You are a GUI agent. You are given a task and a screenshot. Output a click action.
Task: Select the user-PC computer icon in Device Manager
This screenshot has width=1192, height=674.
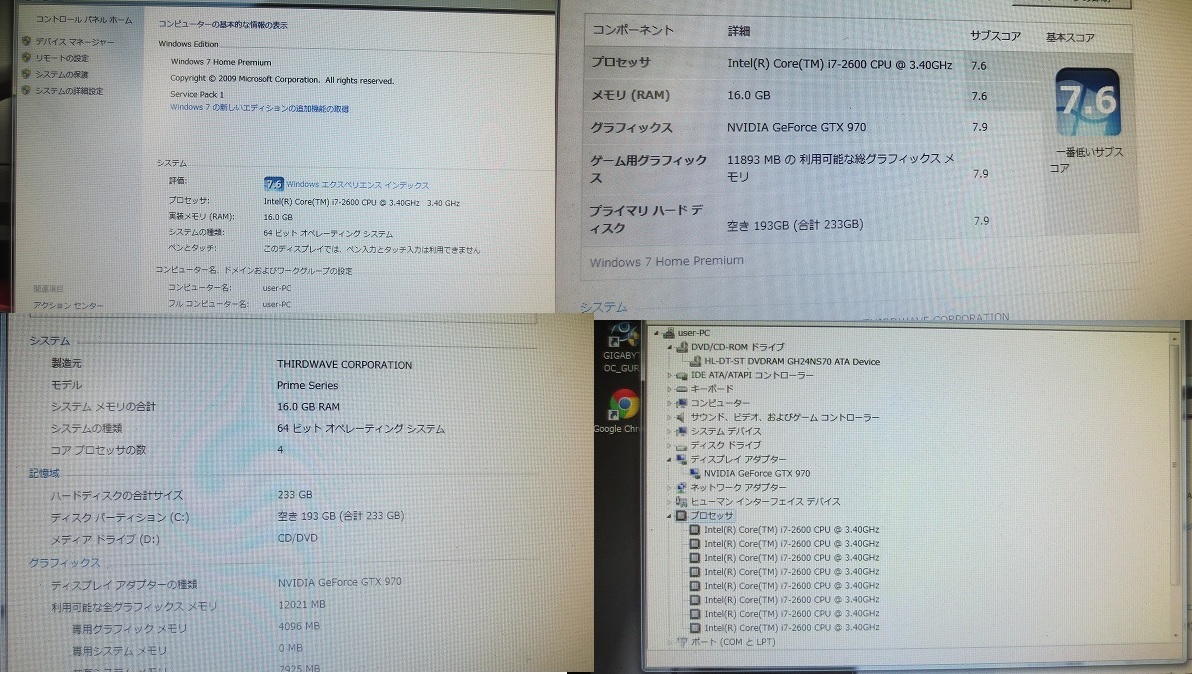(x=669, y=333)
